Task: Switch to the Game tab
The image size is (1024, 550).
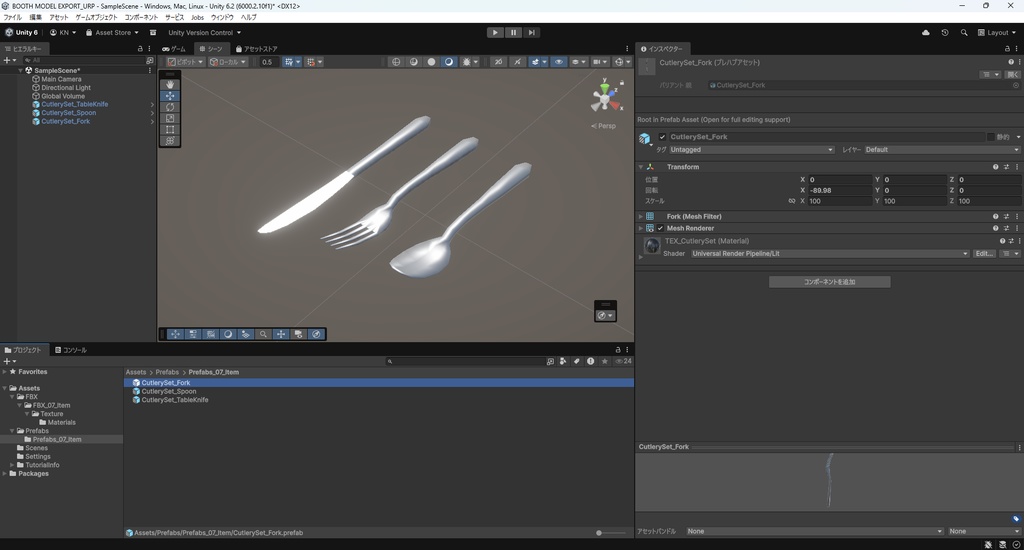Action: pyautogui.click(x=174, y=49)
